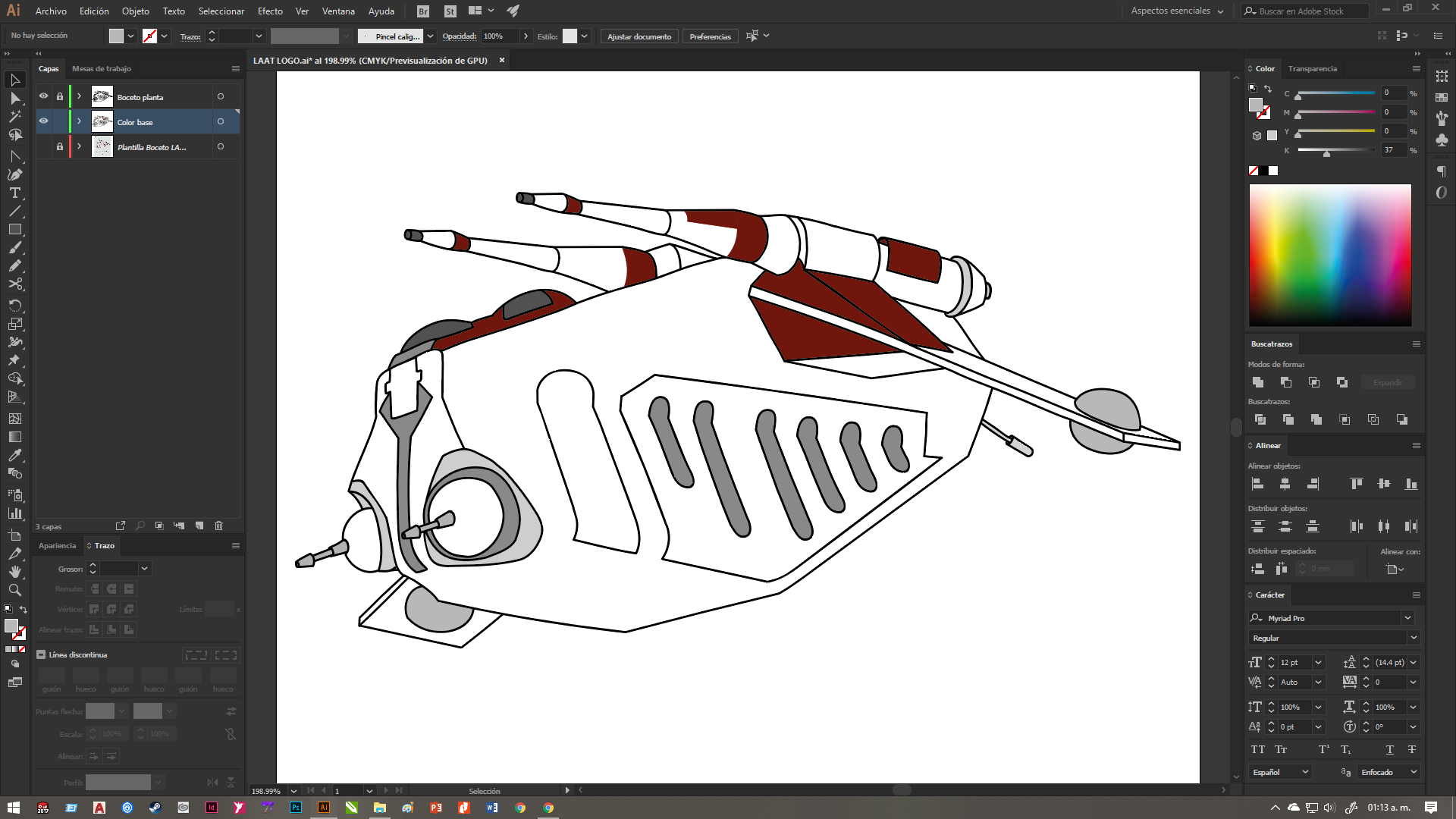1456x819 pixels.
Task: Select the Rectangle tool
Action: [x=14, y=229]
